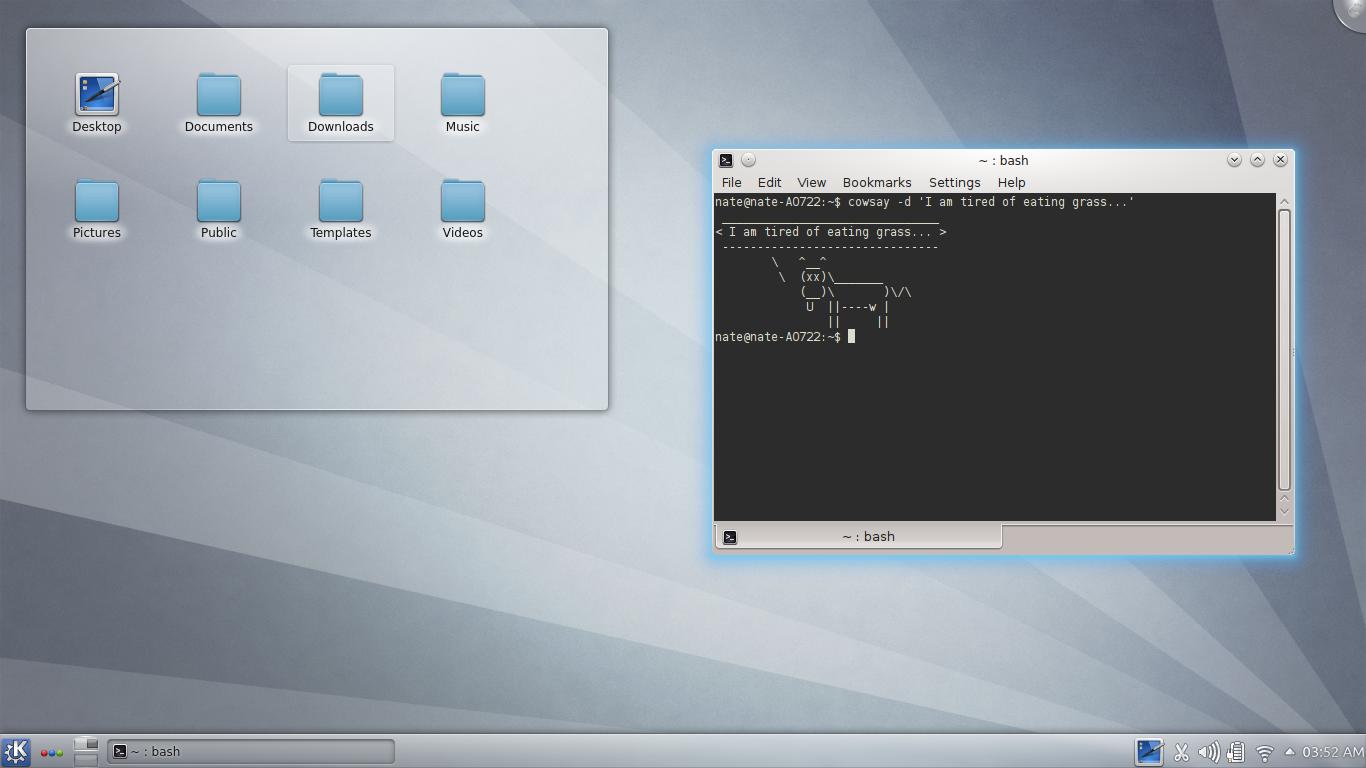
Task: Click the terminal vertical scrollbar thumb
Action: [1285, 349]
